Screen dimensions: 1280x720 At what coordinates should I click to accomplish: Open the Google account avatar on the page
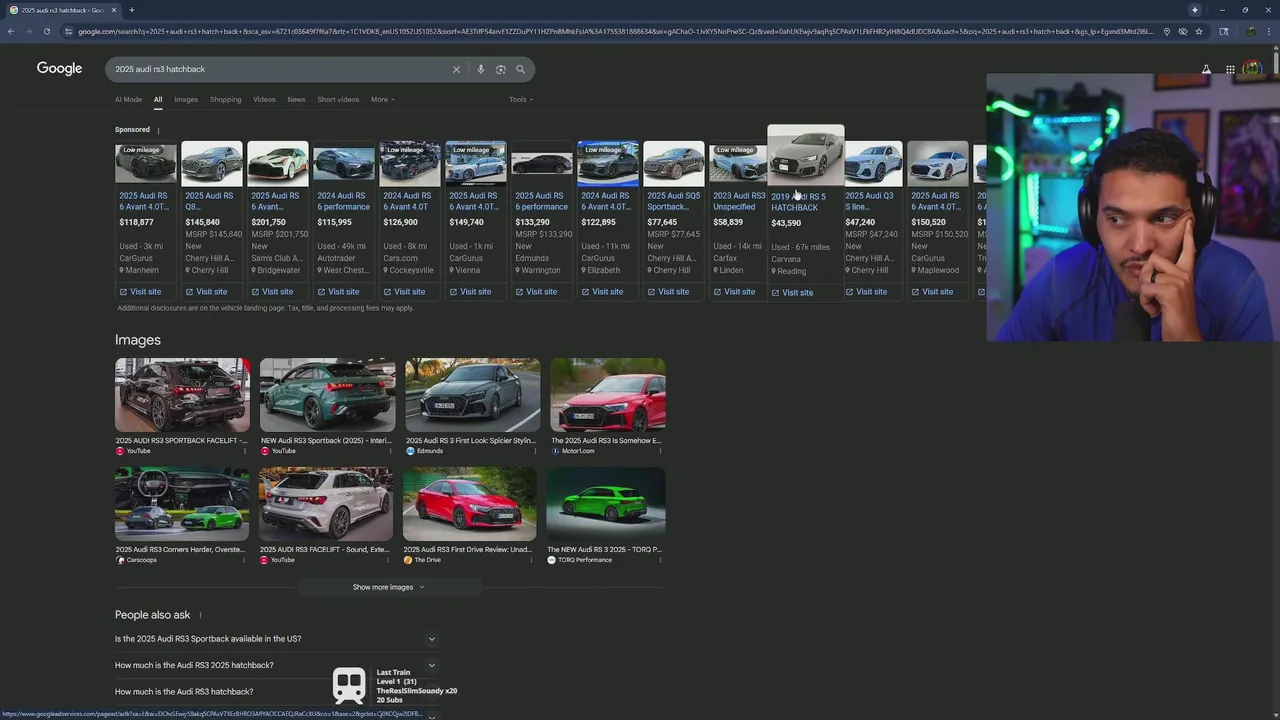1252,69
